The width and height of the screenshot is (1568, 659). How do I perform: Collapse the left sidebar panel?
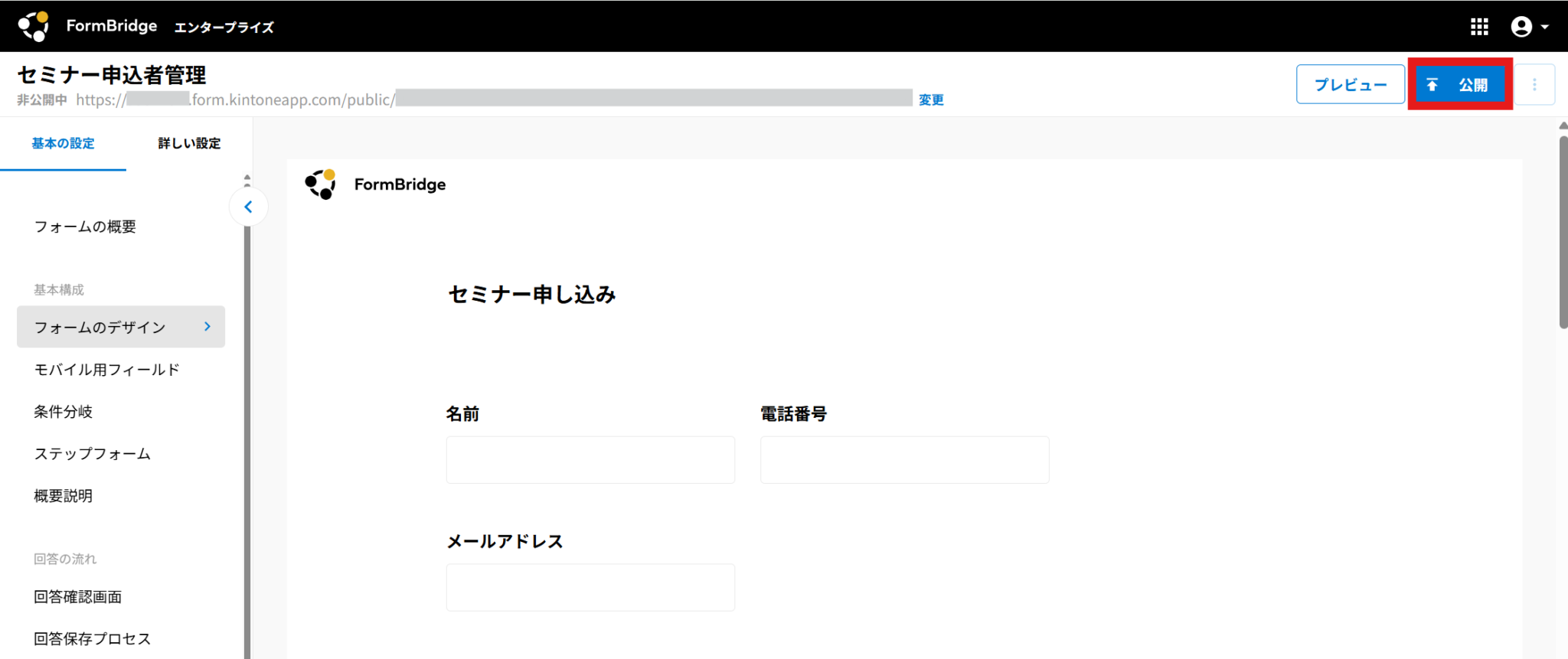pyautogui.click(x=248, y=207)
